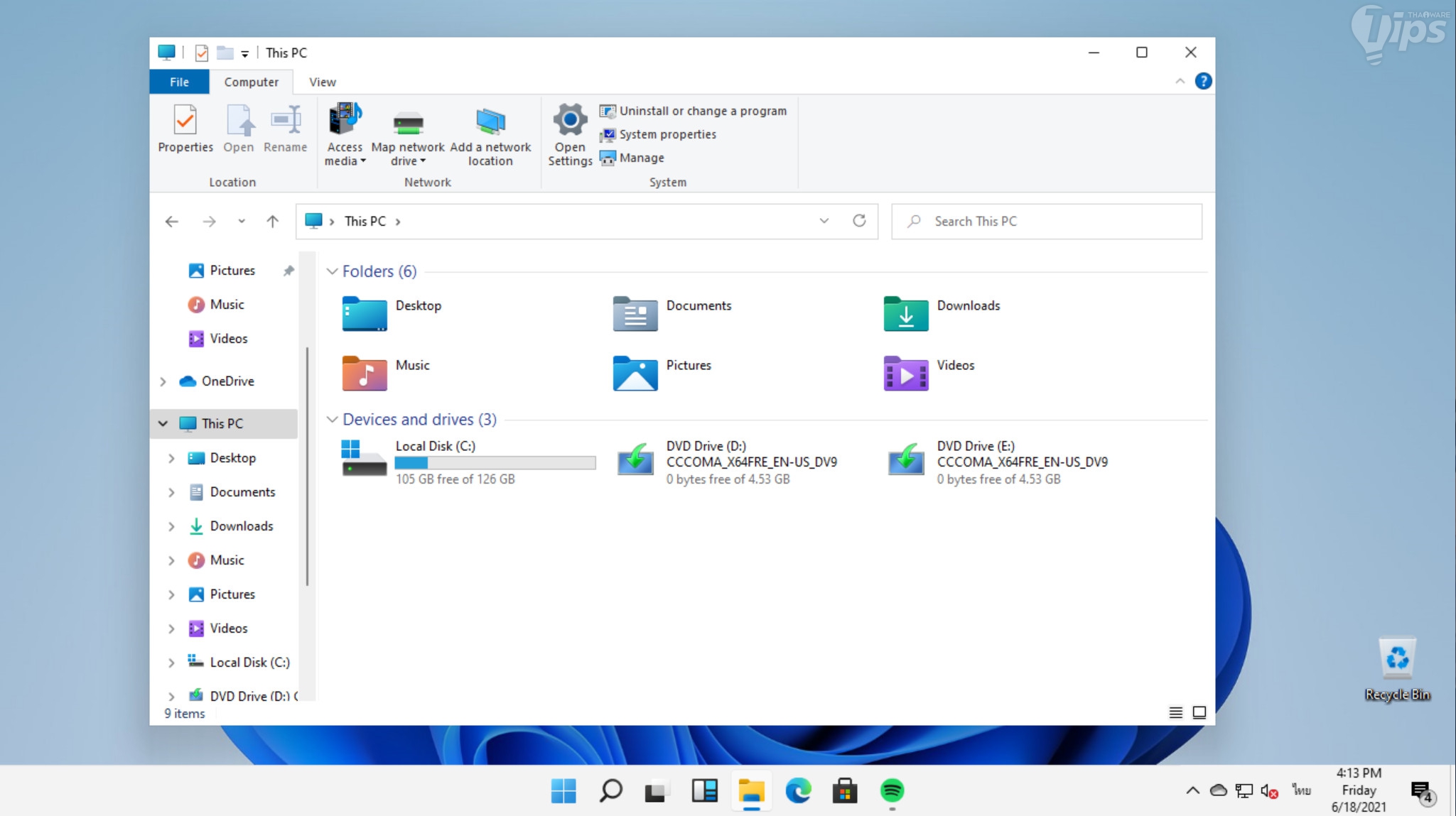
Task: Click the Local Disk (C:) usage bar
Action: coord(495,463)
